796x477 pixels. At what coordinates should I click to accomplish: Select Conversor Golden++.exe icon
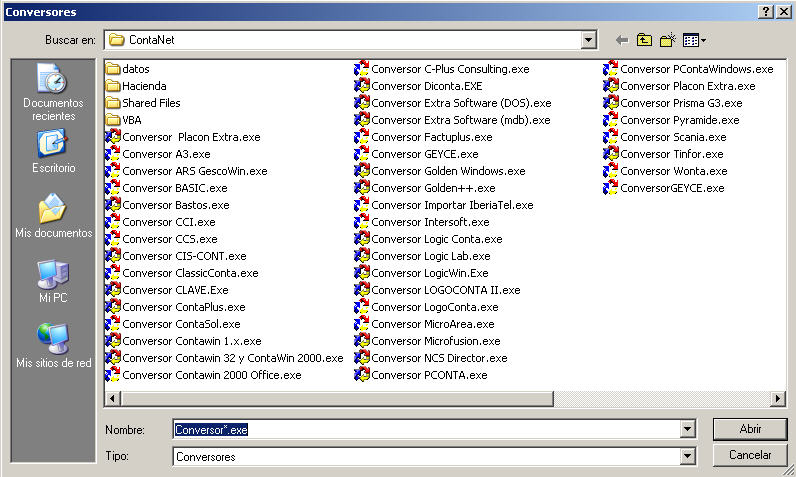pyautogui.click(x=362, y=188)
